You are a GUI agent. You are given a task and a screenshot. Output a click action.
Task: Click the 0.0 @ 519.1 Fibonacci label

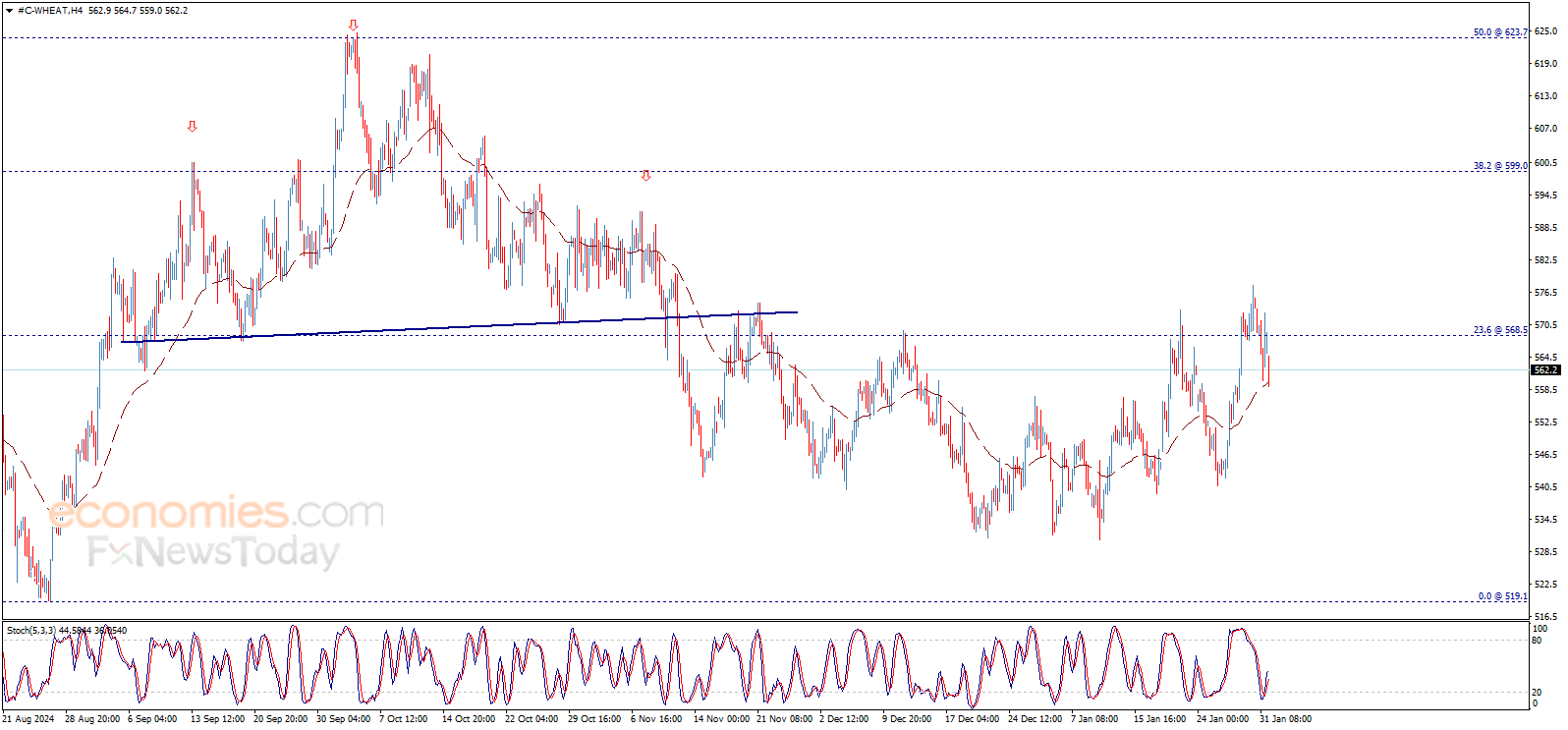[x=1503, y=596]
